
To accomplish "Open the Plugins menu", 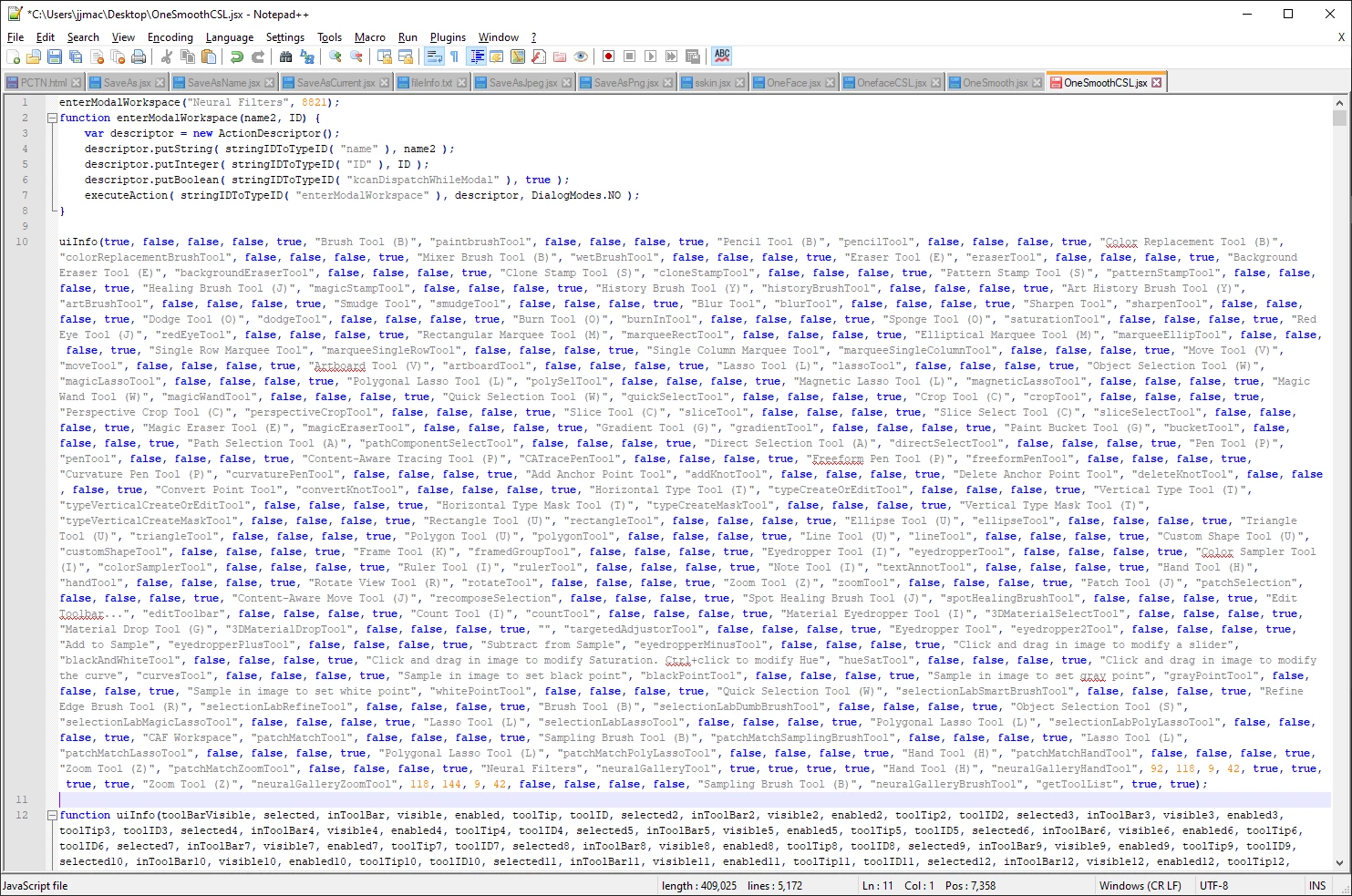I will click(x=448, y=37).
